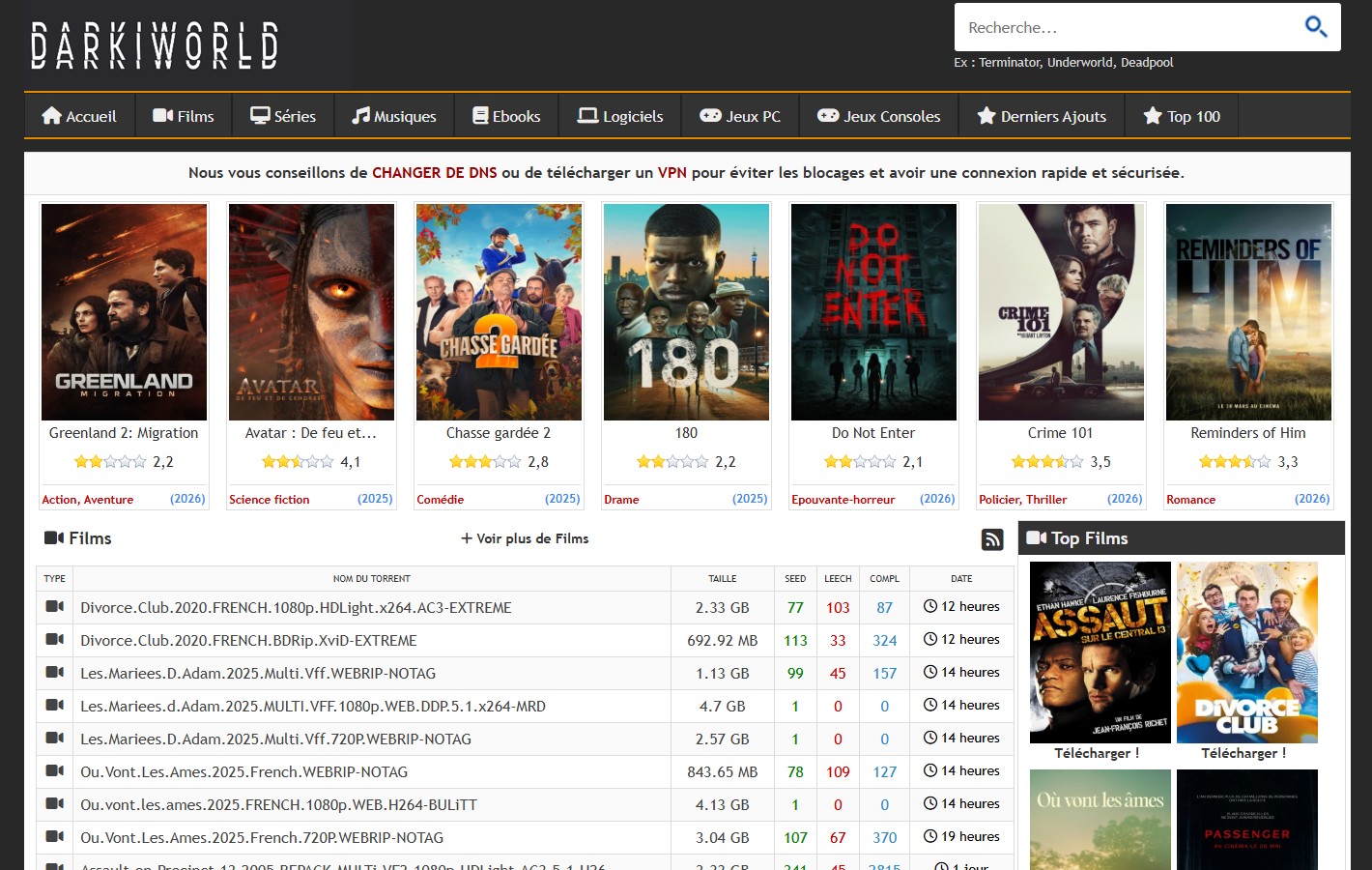The height and width of the screenshot is (870, 1372).
Task: Click the Science fiction genre link
Action: (x=270, y=500)
